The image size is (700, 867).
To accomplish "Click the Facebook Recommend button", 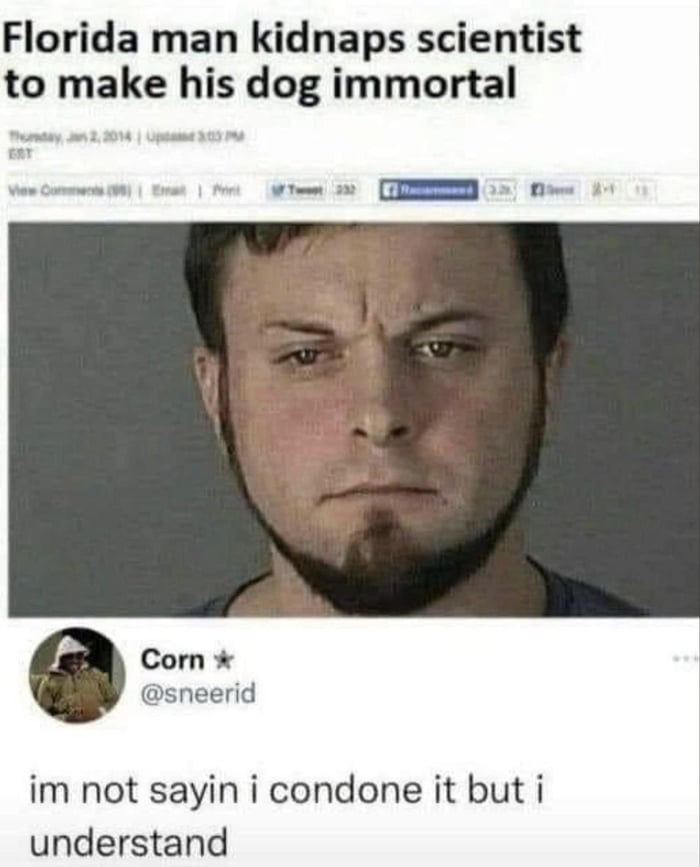I will tap(429, 190).
